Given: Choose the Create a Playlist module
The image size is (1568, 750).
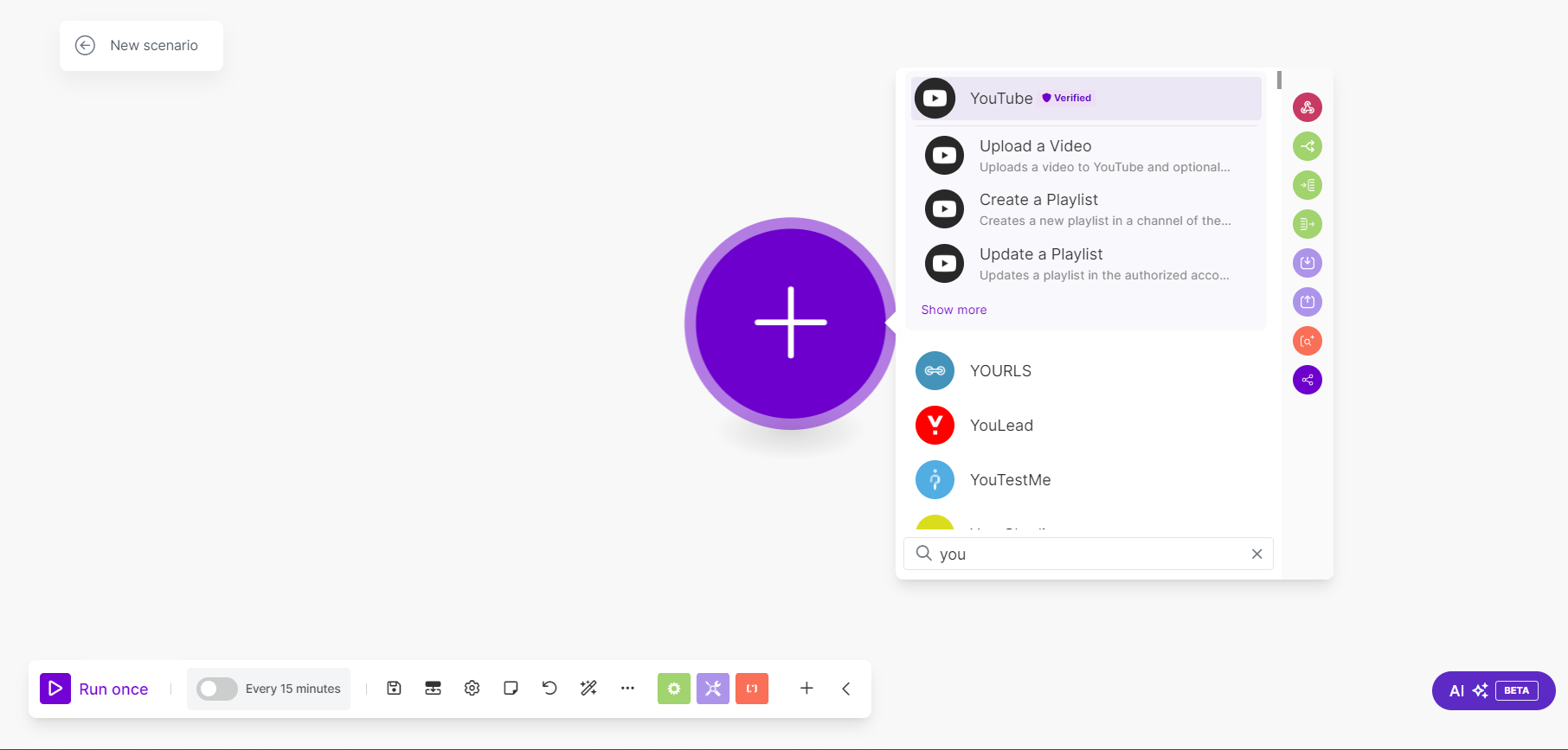Looking at the screenshot, I should pyautogui.click(x=1086, y=209).
